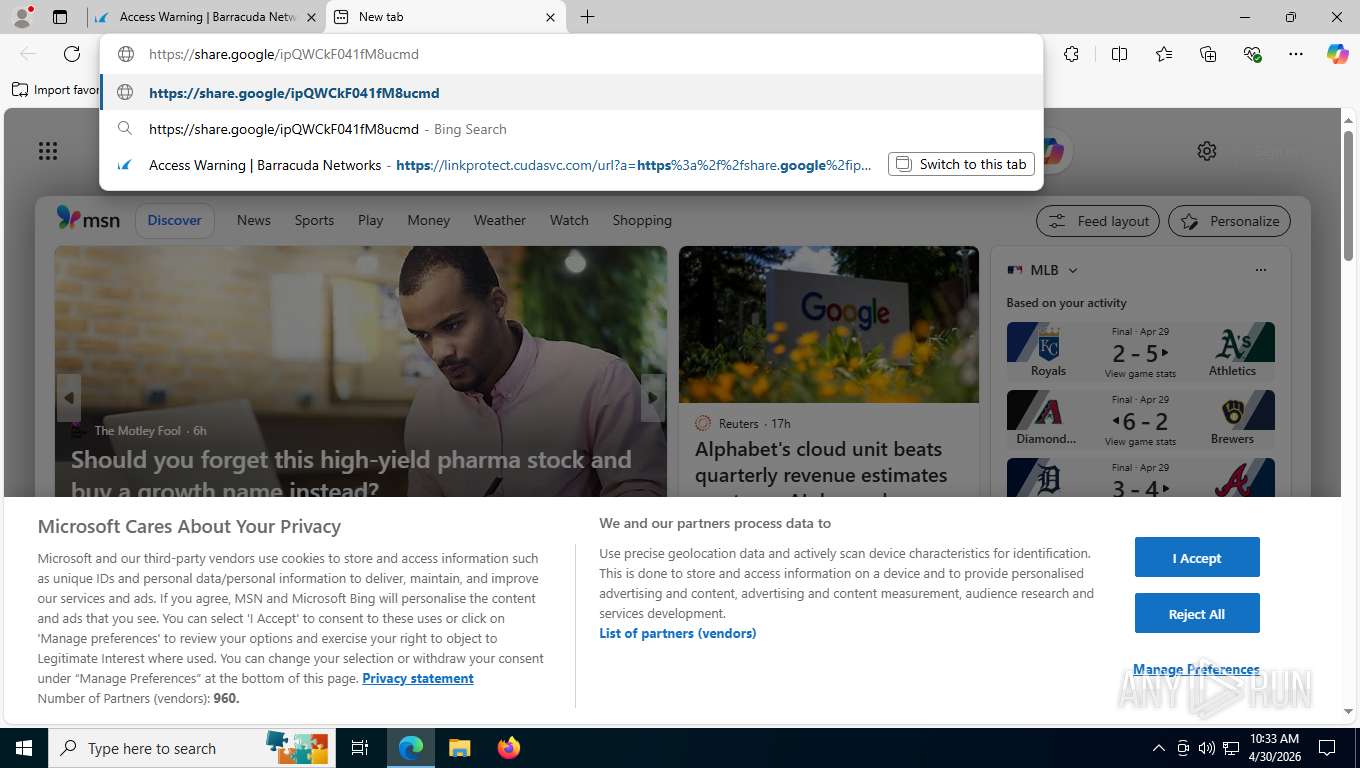Open Firefox from the taskbar

509,748
